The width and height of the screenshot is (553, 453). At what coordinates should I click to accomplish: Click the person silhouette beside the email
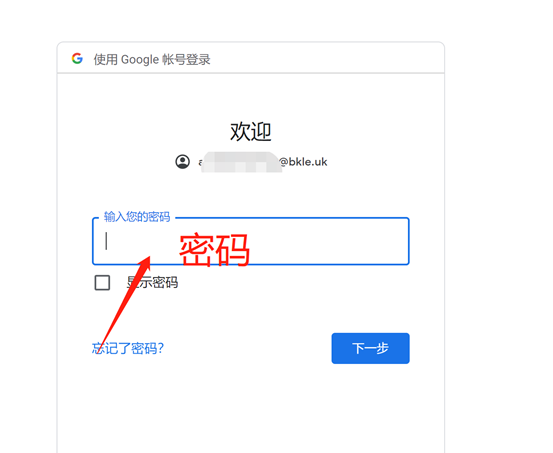[183, 162]
